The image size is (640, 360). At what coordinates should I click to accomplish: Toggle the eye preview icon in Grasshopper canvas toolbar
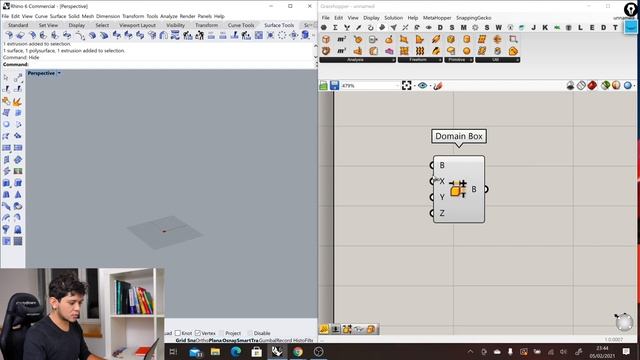(422, 85)
